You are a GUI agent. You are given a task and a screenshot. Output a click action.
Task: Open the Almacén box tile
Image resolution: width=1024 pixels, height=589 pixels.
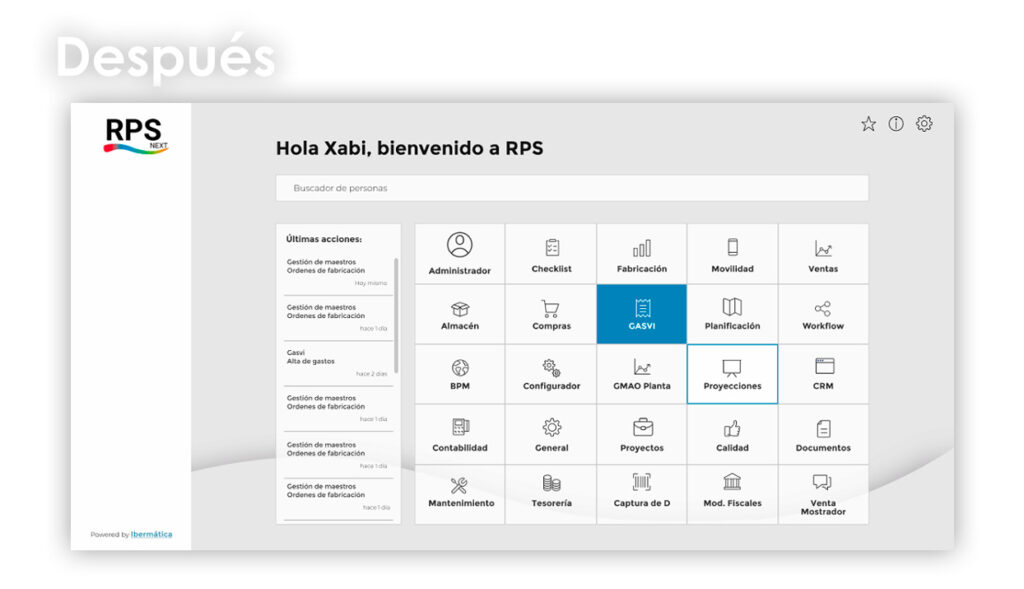tap(459, 314)
